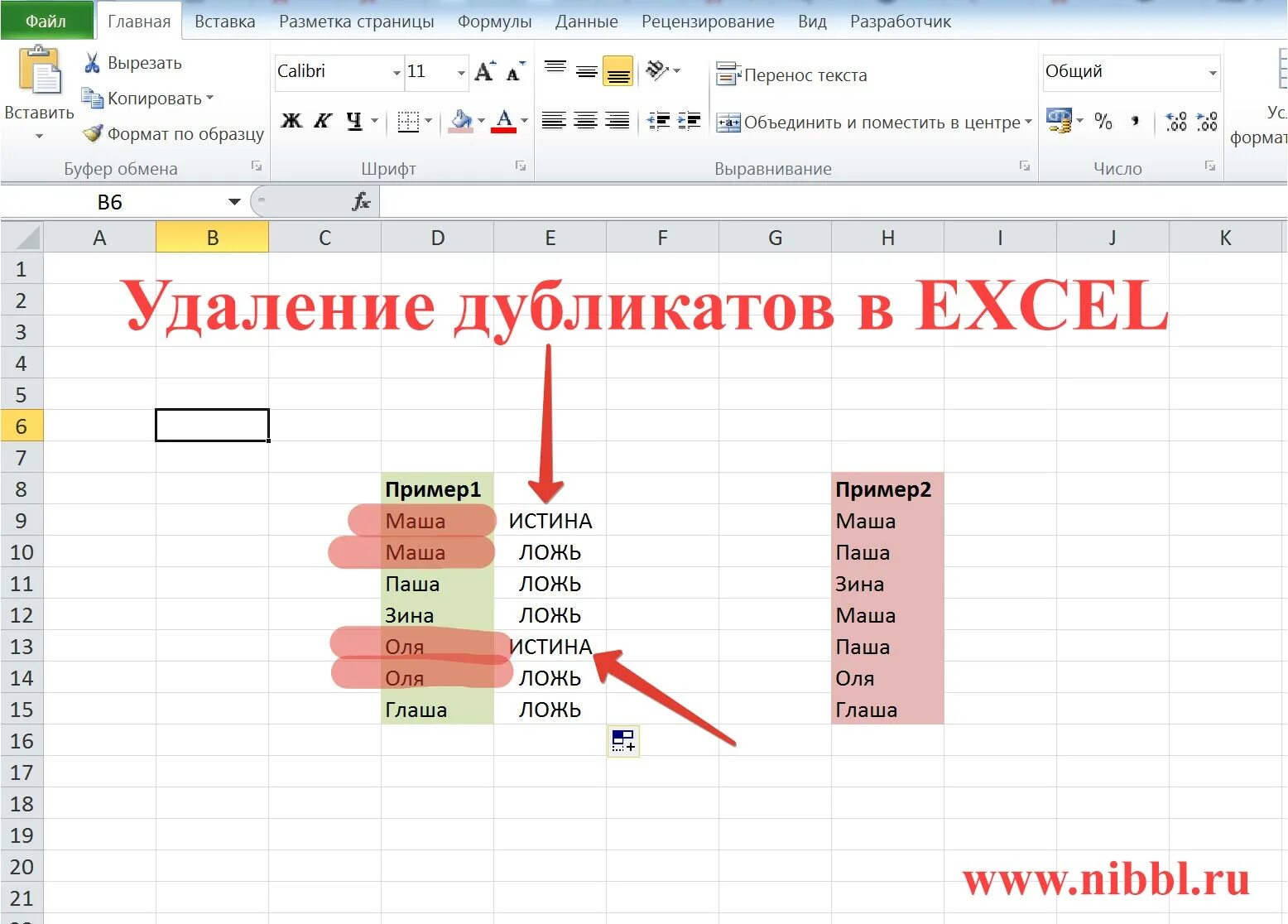Select column D header
This screenshot has width=1288, height=924.
tap(437, 238)
